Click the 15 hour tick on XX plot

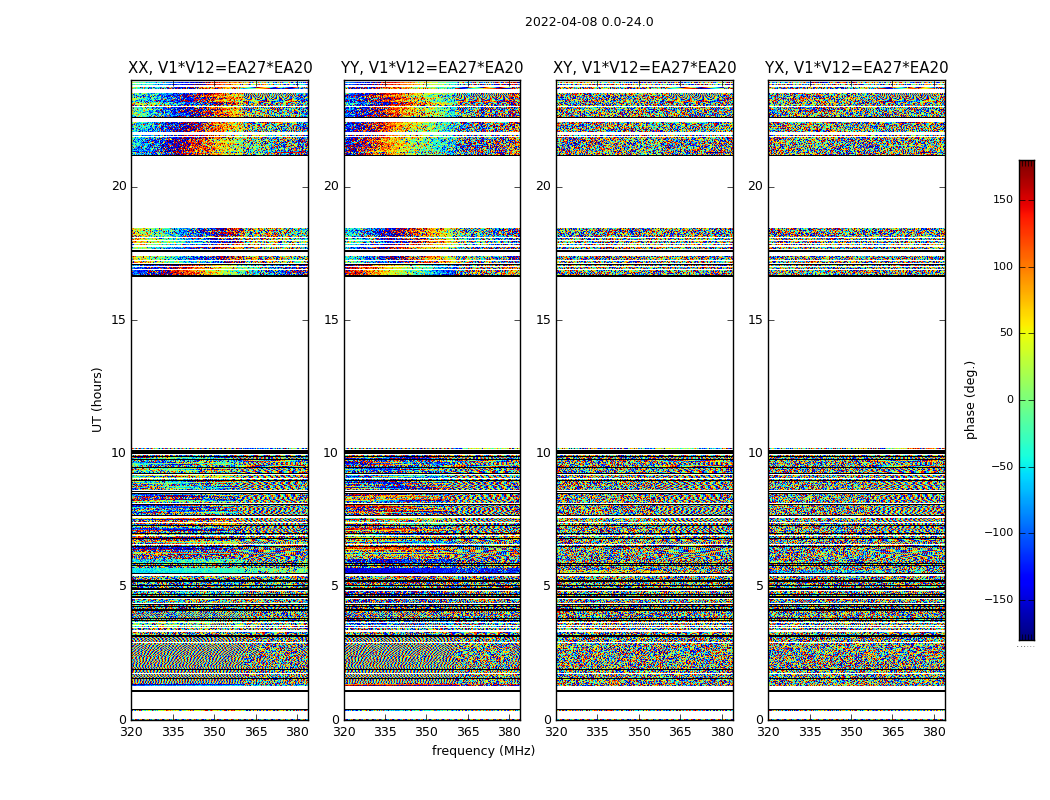tap(119, 320)
